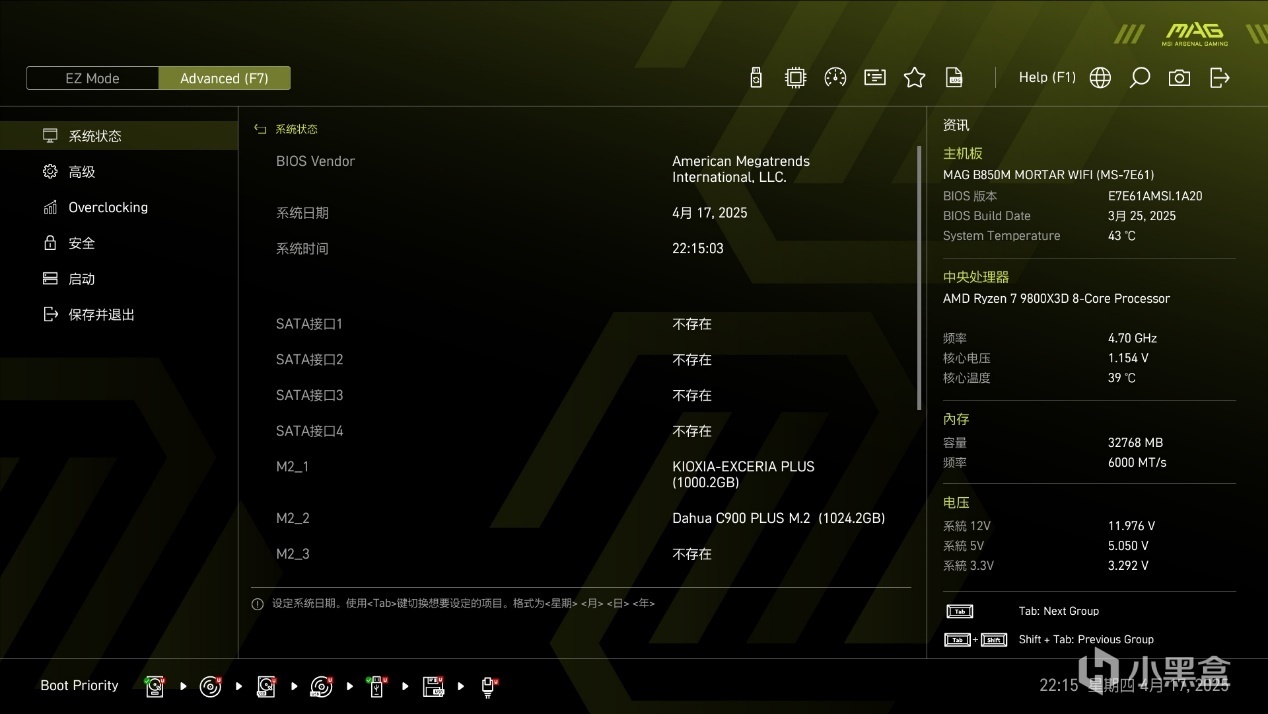The width and height of the screenshot is (1268, 714).
Task: Select system time value 22:15:03
Action: pos(698,248)
